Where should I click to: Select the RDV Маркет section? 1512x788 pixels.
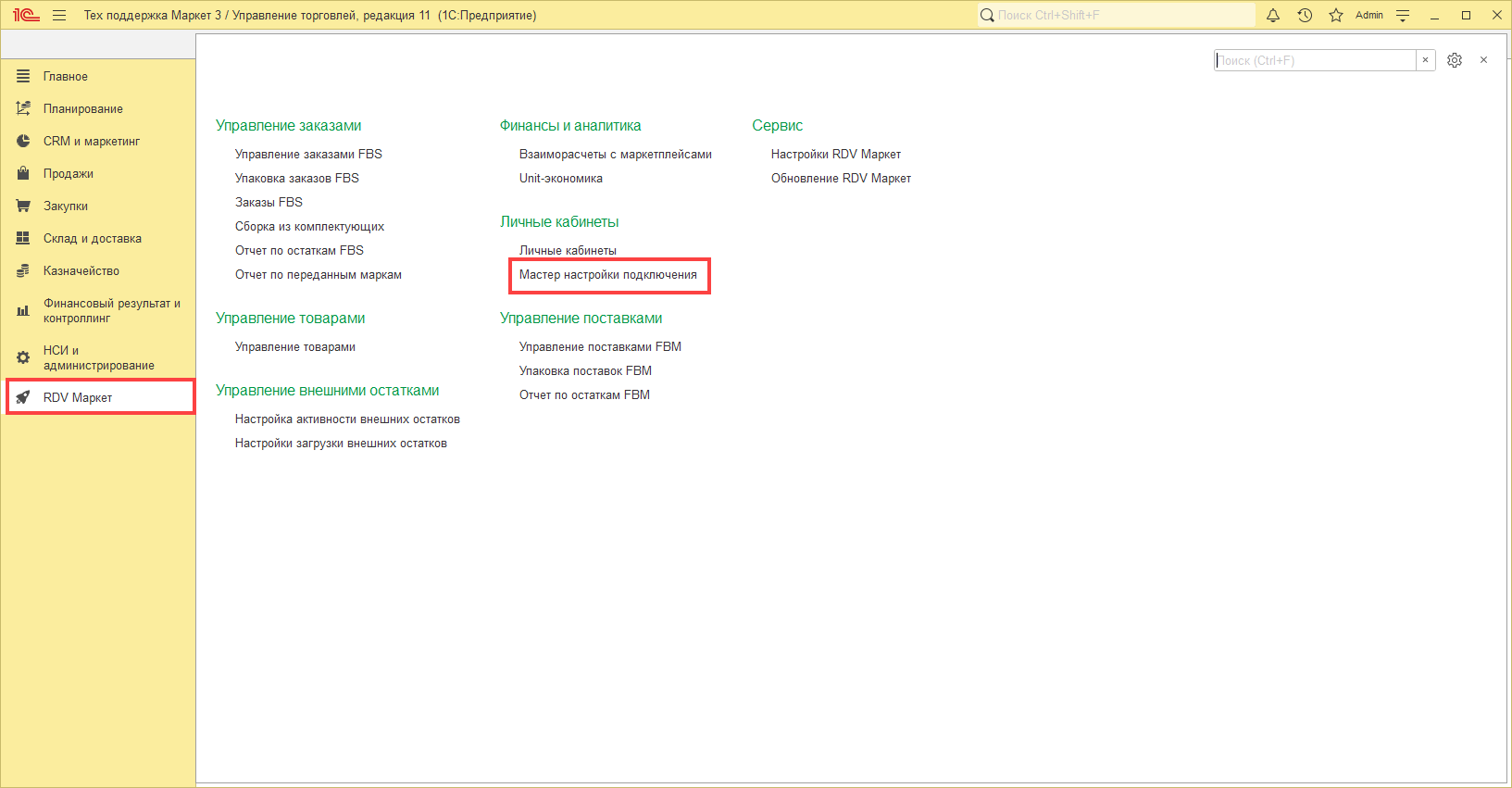[100, 397]
